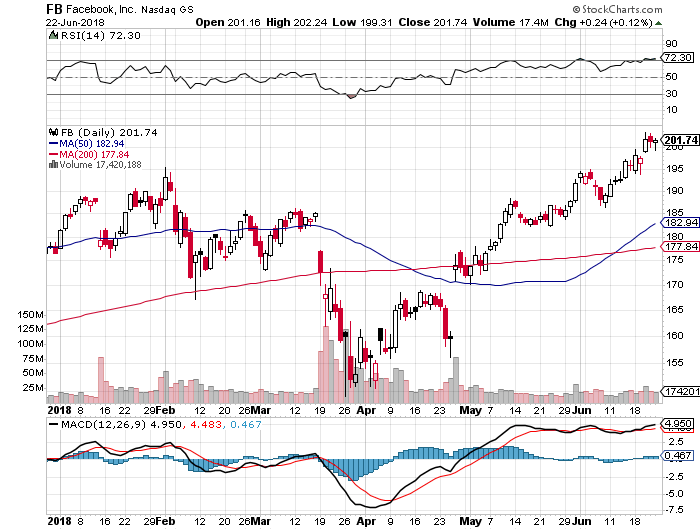Click the -7.5 MACD scale label
This screenshot has height=530, width=700.
pyautogui.click(x=674, y=510)
